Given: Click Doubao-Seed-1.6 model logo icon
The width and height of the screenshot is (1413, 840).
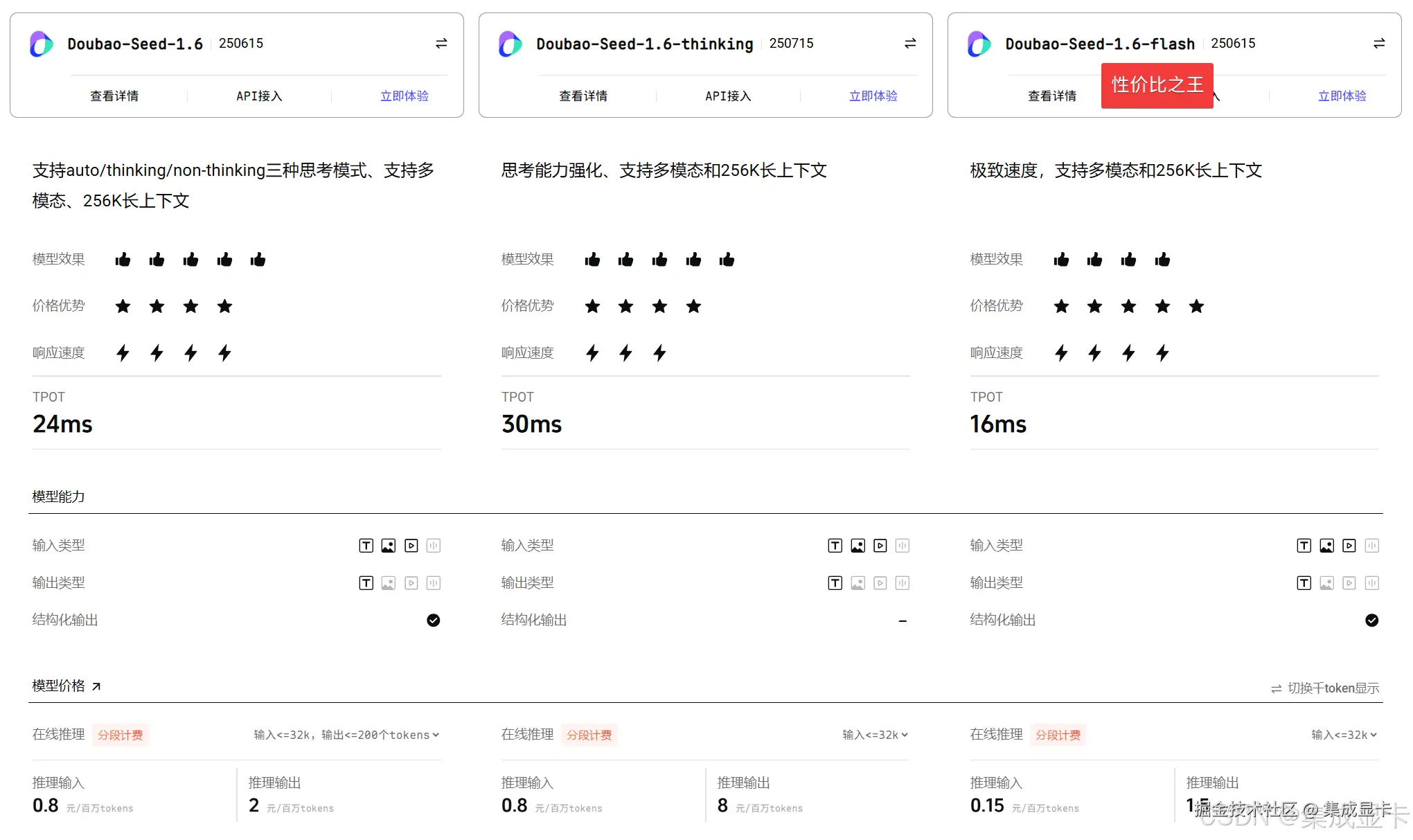Looking at the screenshot, I should click(42, 44).
